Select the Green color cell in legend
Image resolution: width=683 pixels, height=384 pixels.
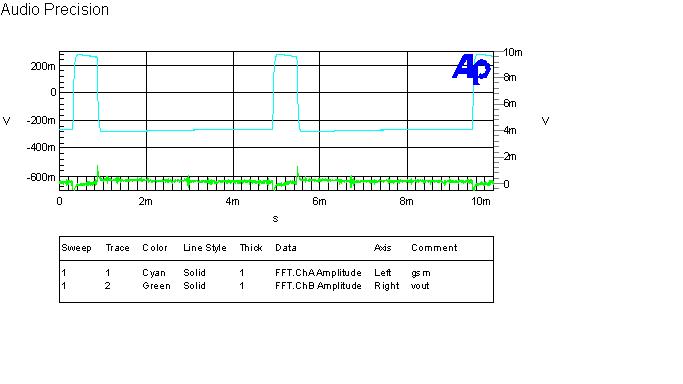tap(156, 286)
